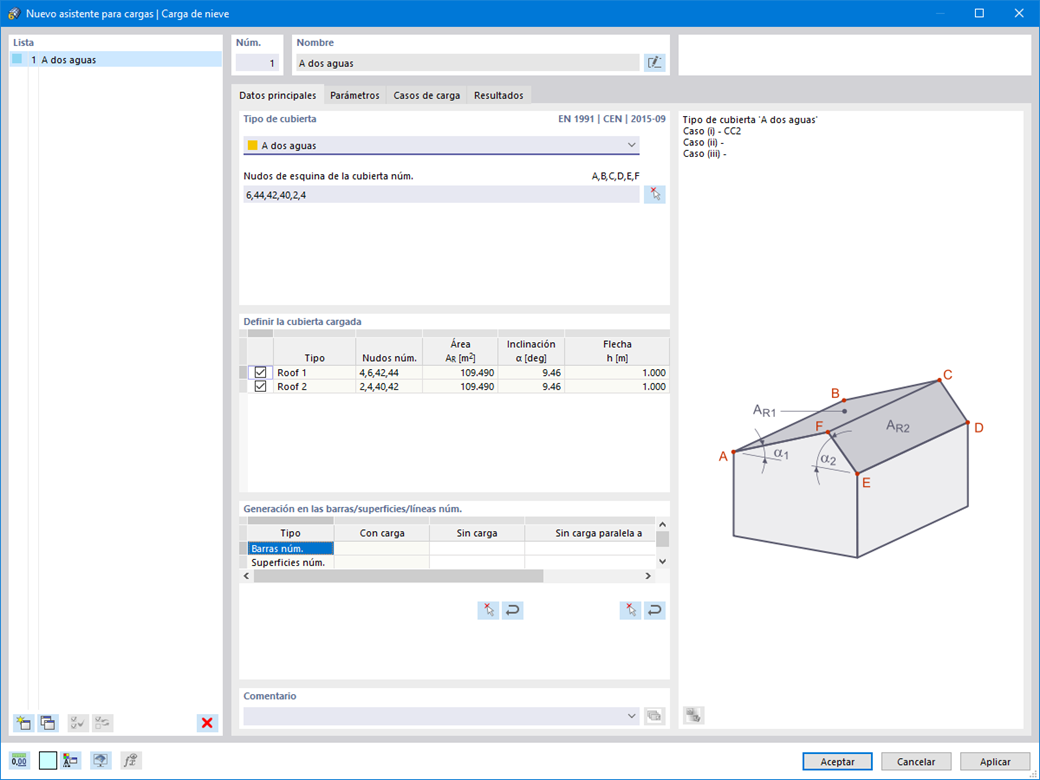This screenshot has height=780, width=1040.
Task: Click the right return arrow icon under generation table
Action: pos(655,610)
